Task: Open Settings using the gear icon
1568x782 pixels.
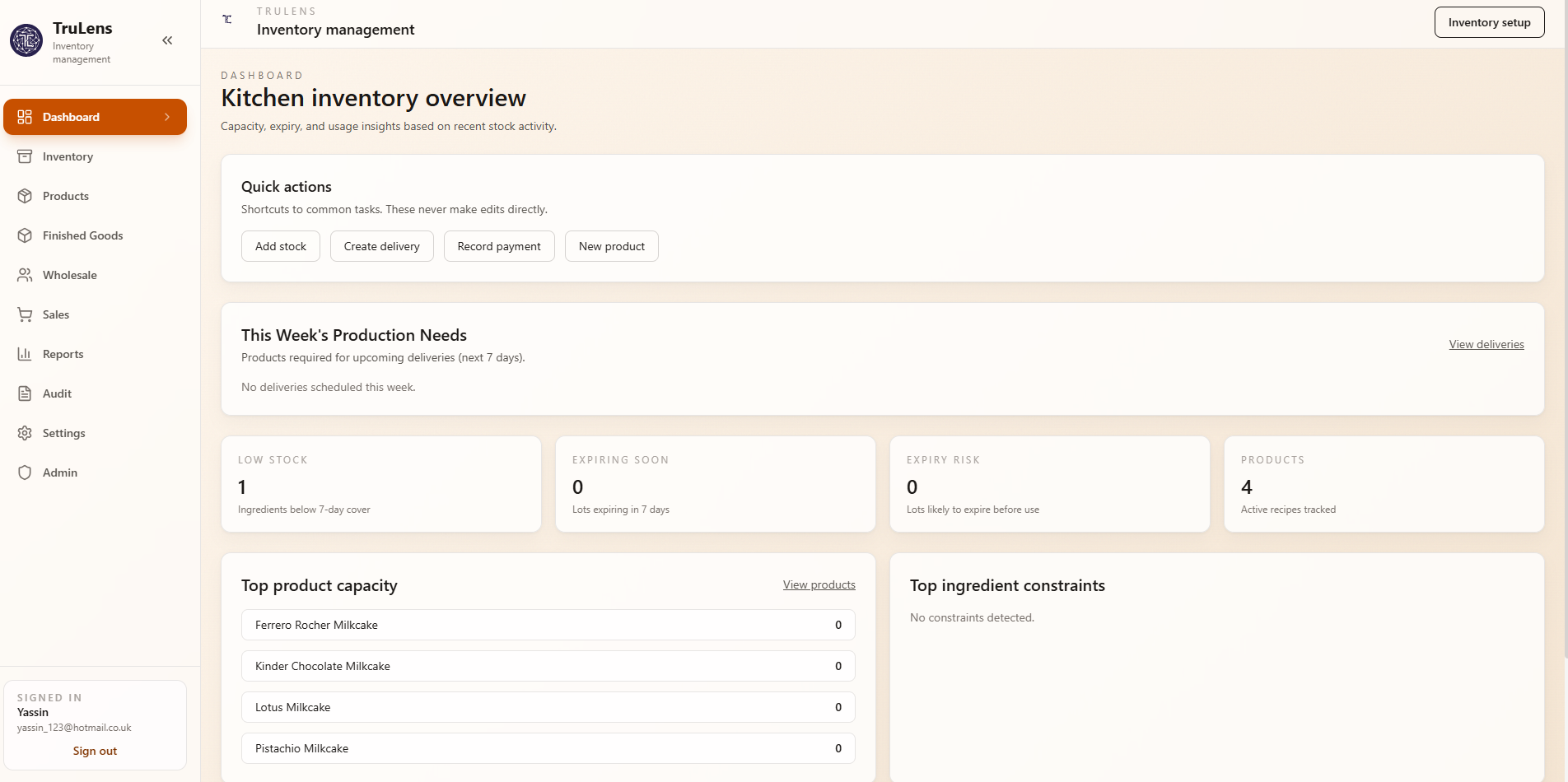Action: [x=26, y=433]
